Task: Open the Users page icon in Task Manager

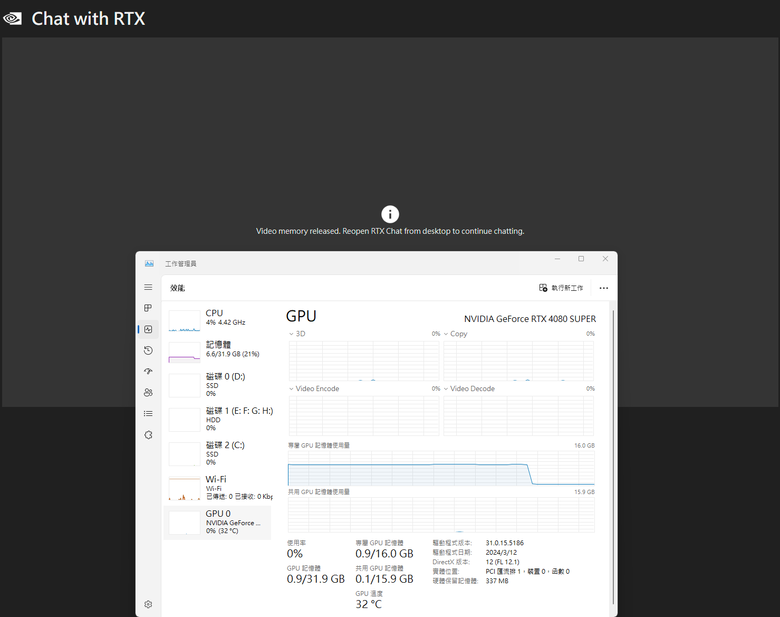Action: pos(148,393)
